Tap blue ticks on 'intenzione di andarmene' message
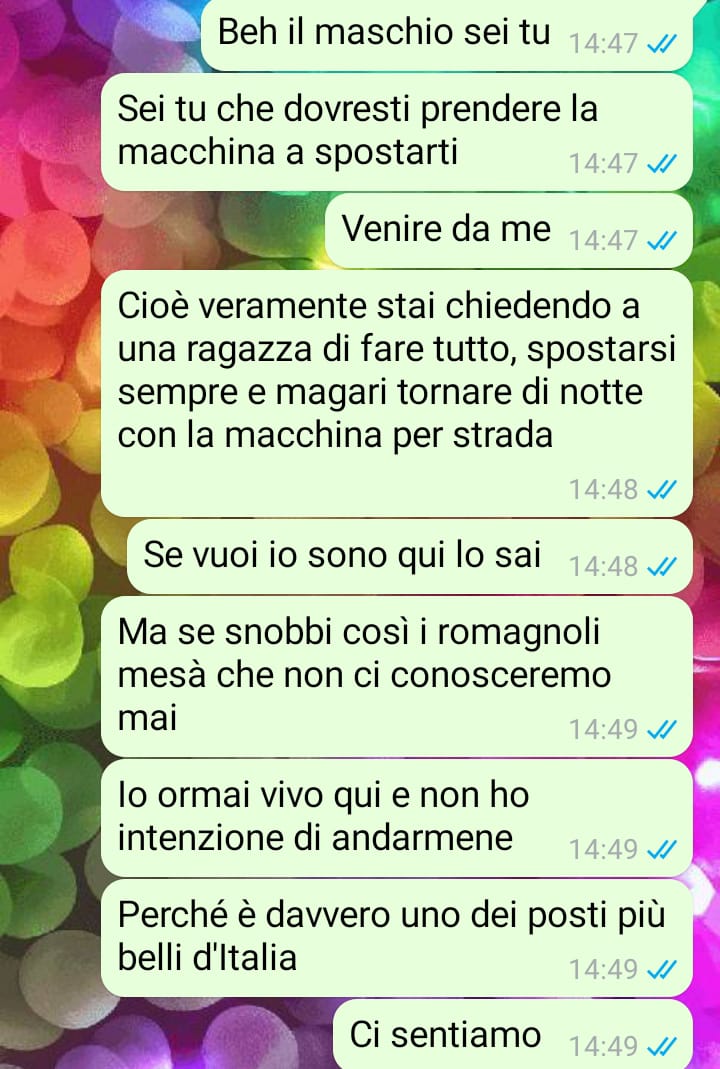Viewport: 720px width, 1069px height. [x=661, y=849]
